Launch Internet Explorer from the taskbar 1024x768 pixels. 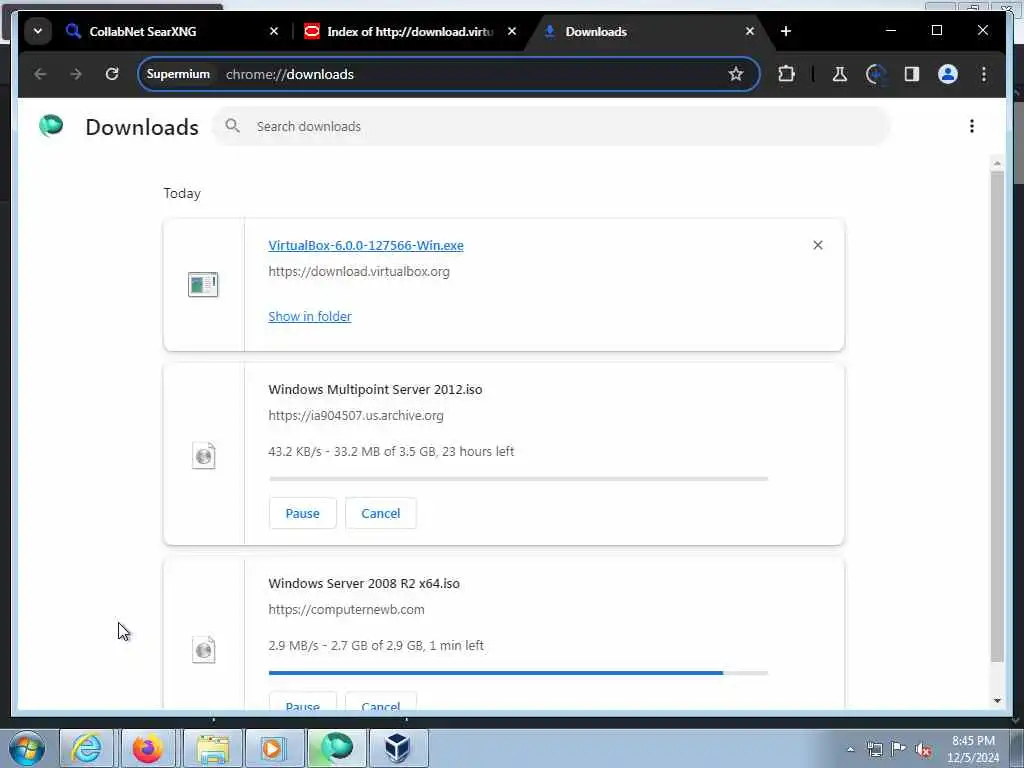(x=86, y=748)
